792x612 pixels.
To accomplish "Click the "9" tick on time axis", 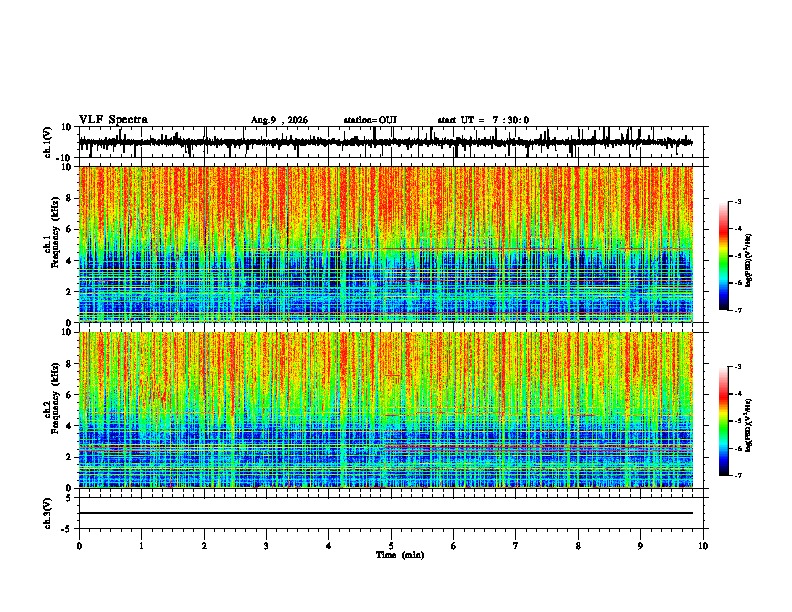I will pyautogui.click(x=640, y=546).
